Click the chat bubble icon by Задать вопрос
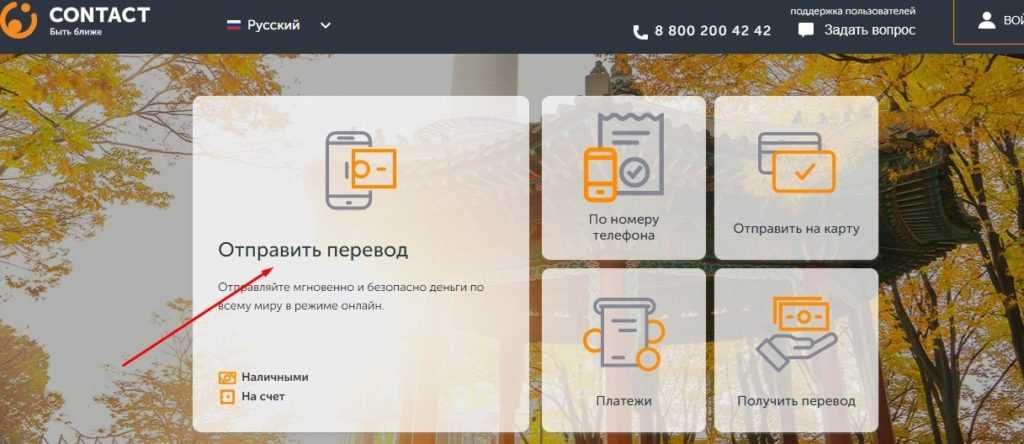Screen dimensions: 1024x444 point(806,30)
